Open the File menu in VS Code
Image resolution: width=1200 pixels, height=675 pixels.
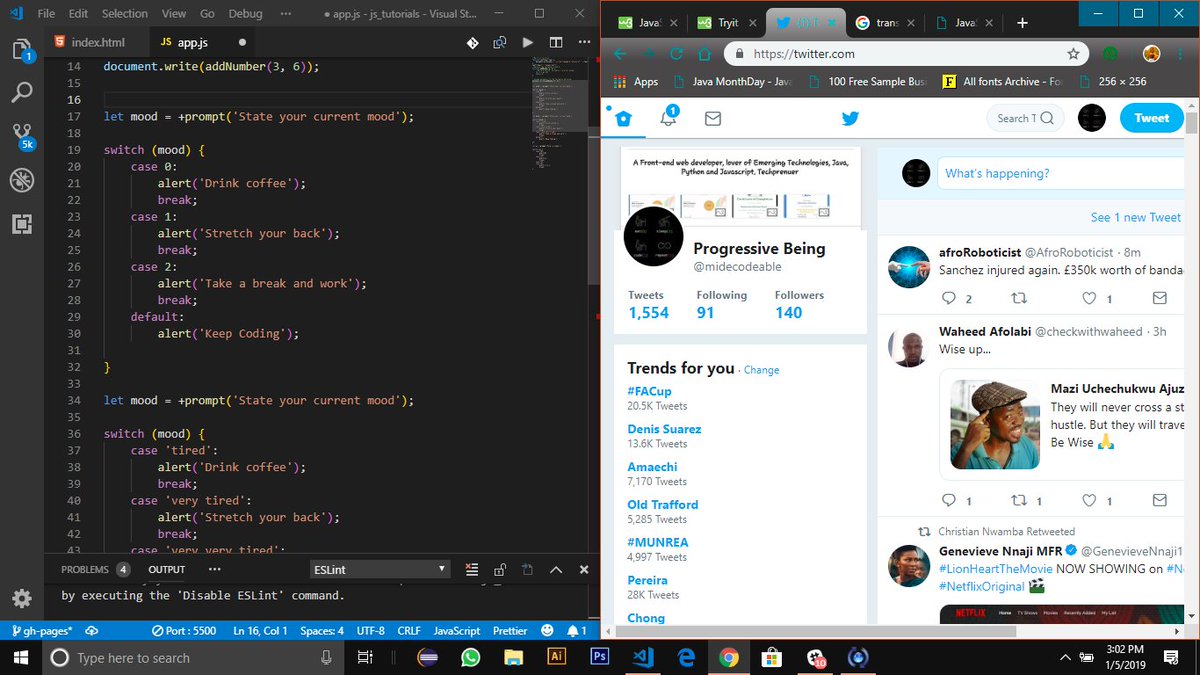click(46, 14)
